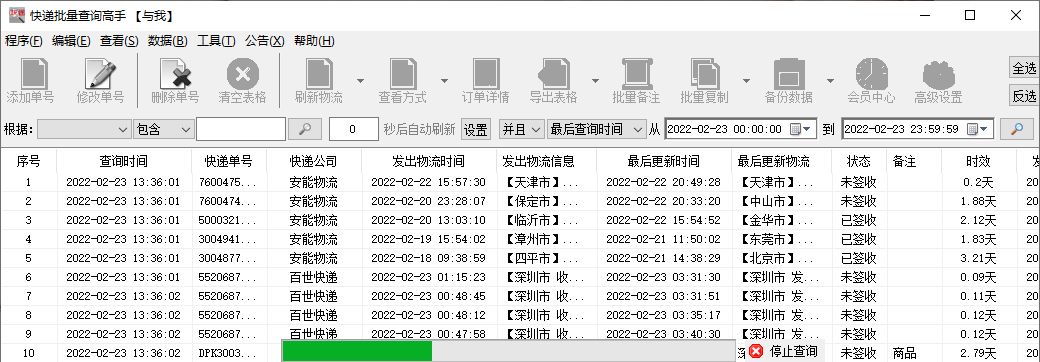The width and height of the screenshot is (1040, 362).
Task: Expand the 导出表格 dropdown arrow
Action: pyautogui.click(x=595, y=81)
